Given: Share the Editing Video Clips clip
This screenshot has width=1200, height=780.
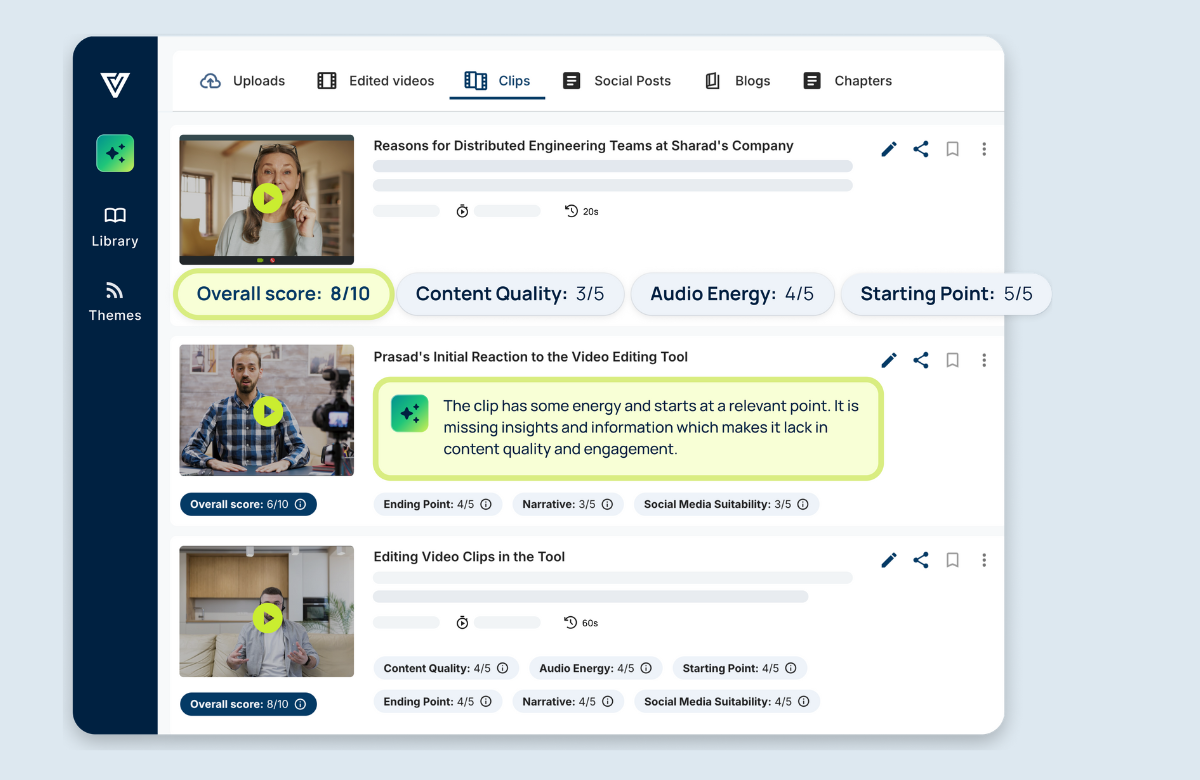Looking at the screenshot, I should (x=921, y=560).
